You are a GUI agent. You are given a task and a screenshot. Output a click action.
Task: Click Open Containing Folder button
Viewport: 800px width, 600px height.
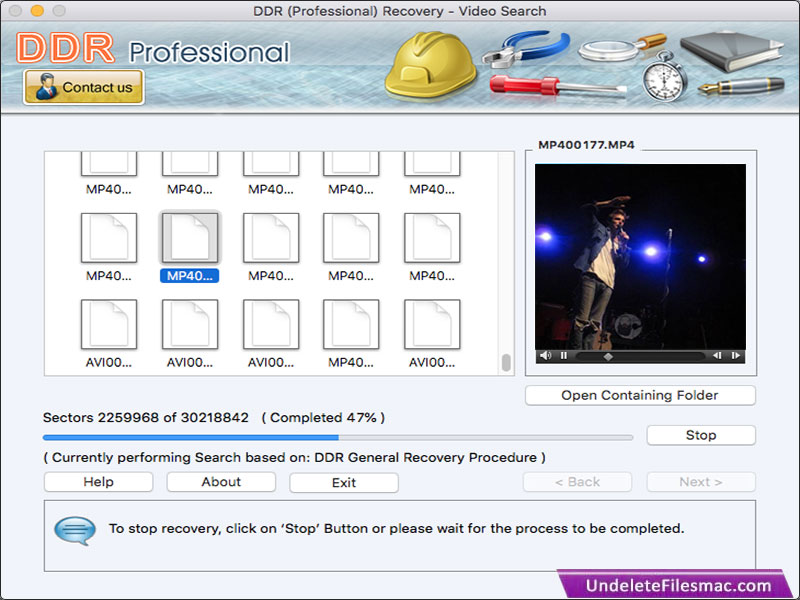(640, 395)
